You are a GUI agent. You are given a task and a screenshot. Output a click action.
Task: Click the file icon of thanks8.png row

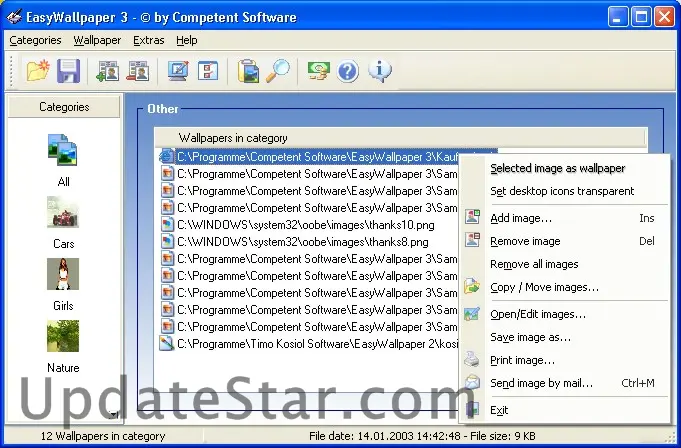point(167,242)
